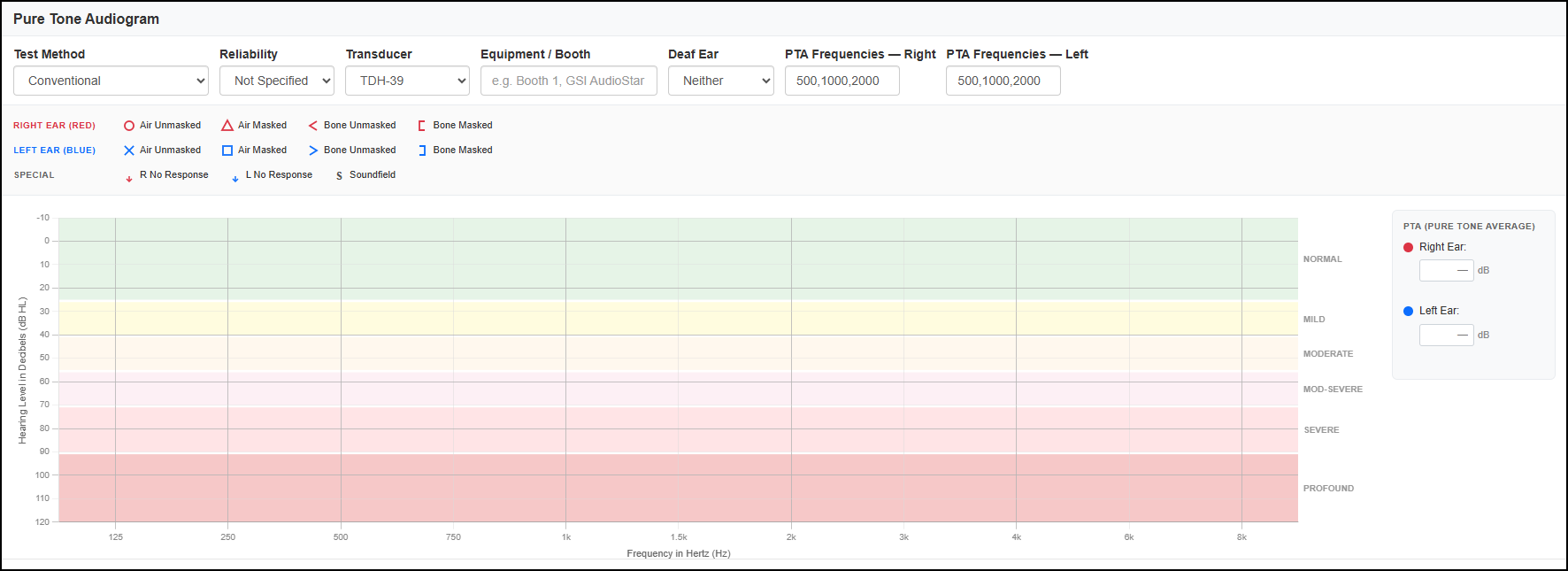Edit PTA Frequencies Right field
1568x571 pixels.
pyautogui.click(x=842, y=81)
